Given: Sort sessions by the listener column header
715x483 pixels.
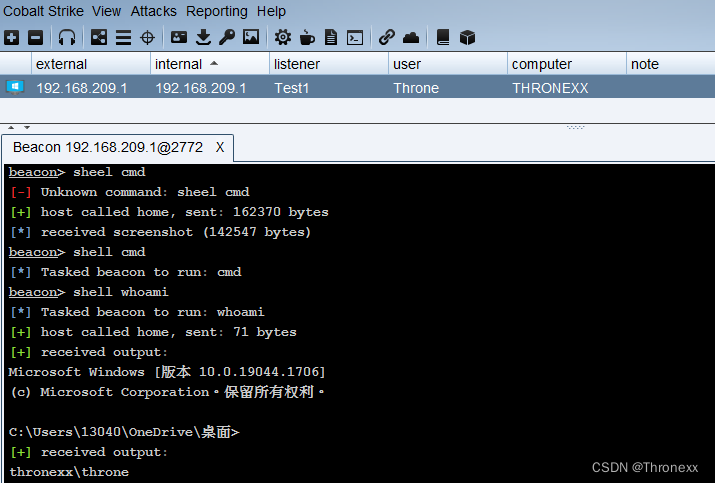Looking at the screenshot, I should point(329,64).
